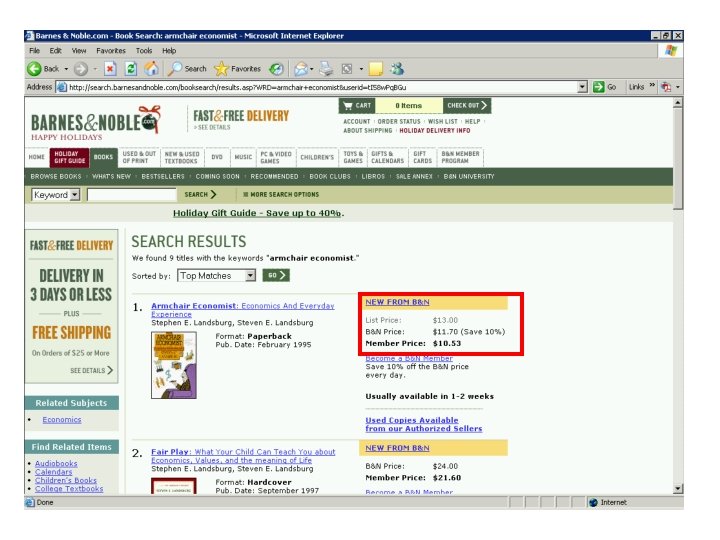
Task: Click the yellow Discuss note icon
Action: pyautogui.click(x=376, y=69)
